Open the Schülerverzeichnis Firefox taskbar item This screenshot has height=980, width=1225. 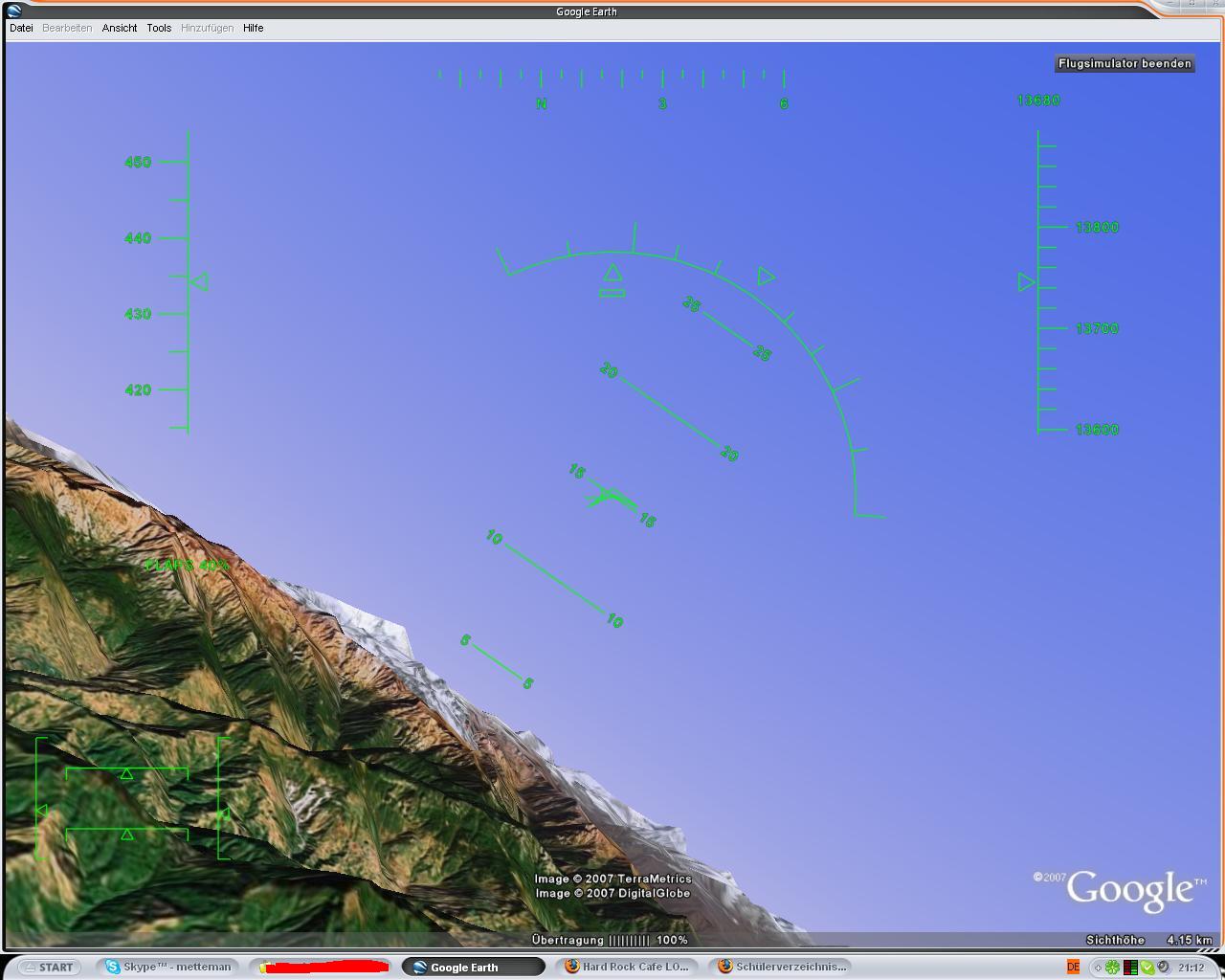click(x=782, y=967)
